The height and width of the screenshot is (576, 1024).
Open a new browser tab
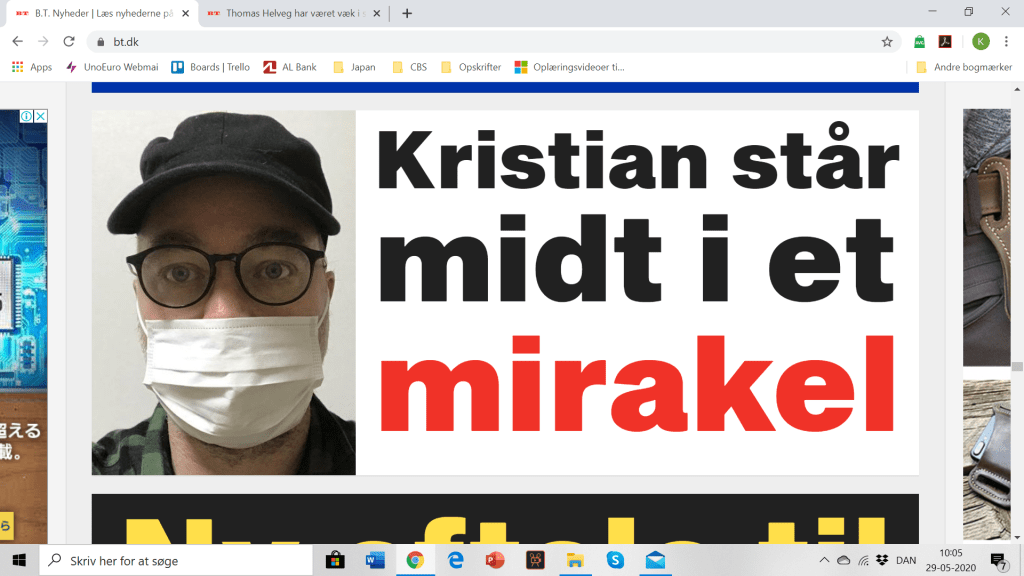(407, 13)
